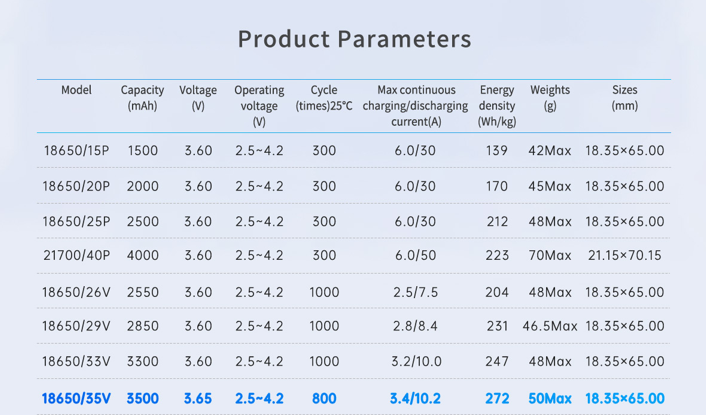
Task: Click the Product Parameters heading
Action: click(353, 39)
